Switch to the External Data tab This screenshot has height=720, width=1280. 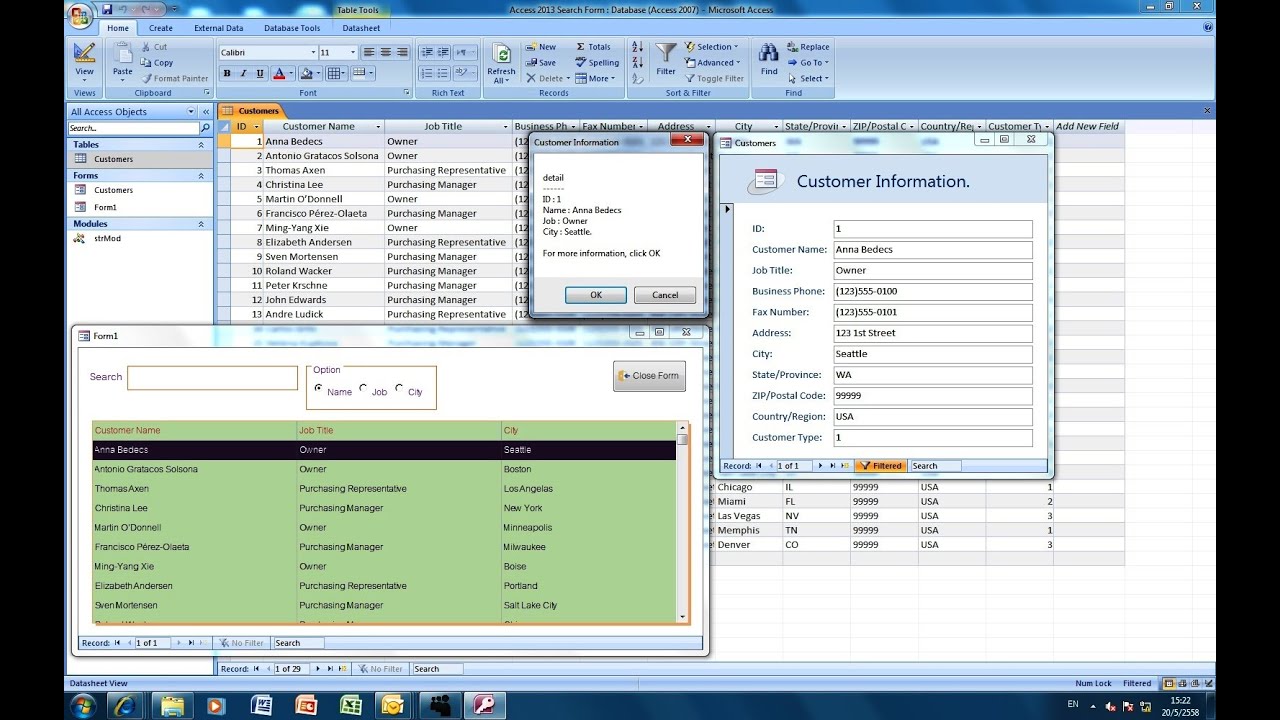tap(218, 28)
